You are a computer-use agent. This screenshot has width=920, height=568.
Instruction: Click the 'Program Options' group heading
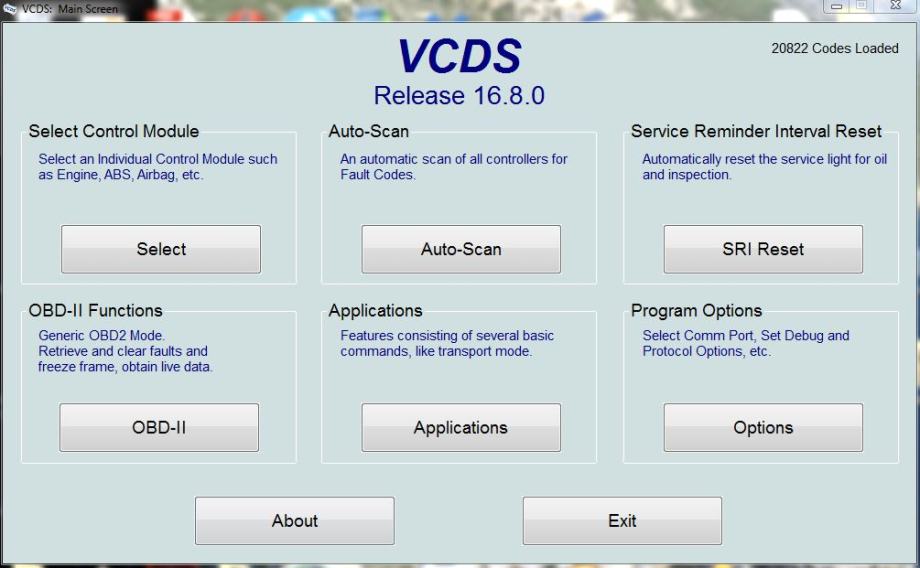[696, 310]
